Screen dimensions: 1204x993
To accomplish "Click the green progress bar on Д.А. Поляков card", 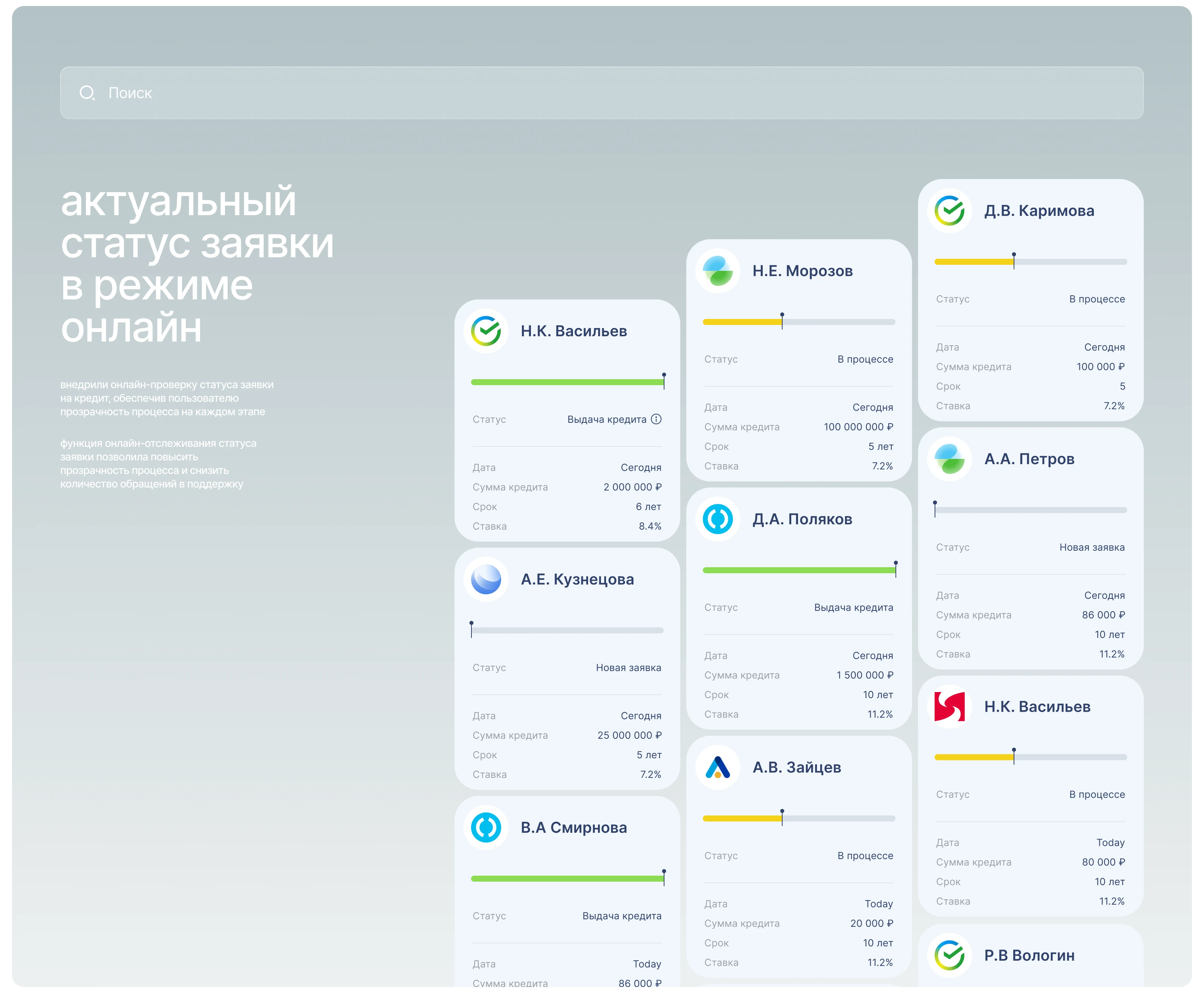I will pos(799,570).
